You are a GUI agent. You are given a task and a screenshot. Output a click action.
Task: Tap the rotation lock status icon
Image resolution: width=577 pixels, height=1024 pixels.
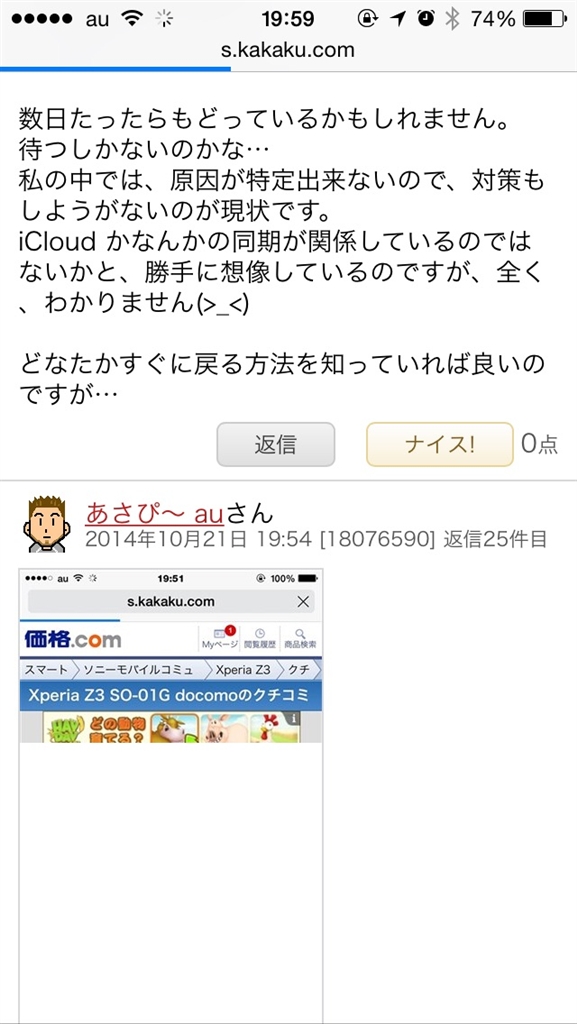(367, 19)
